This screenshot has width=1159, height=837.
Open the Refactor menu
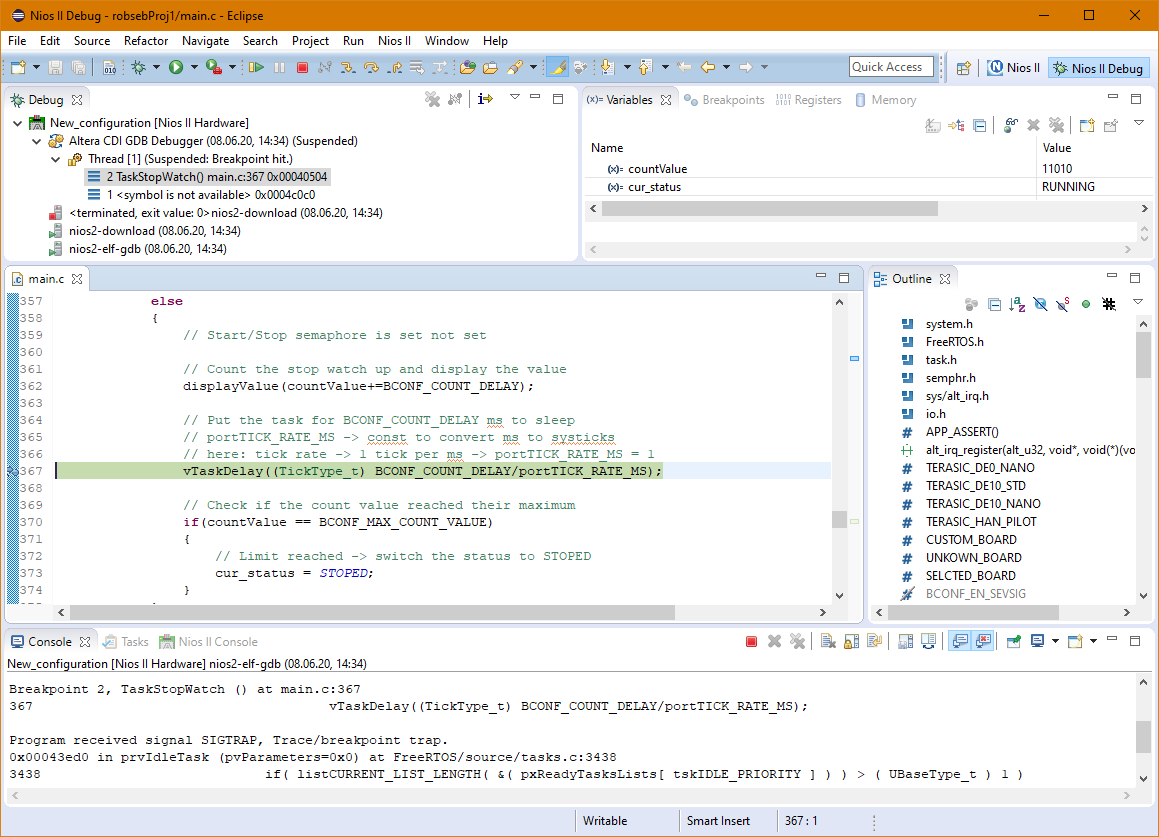tap(146, 41)
